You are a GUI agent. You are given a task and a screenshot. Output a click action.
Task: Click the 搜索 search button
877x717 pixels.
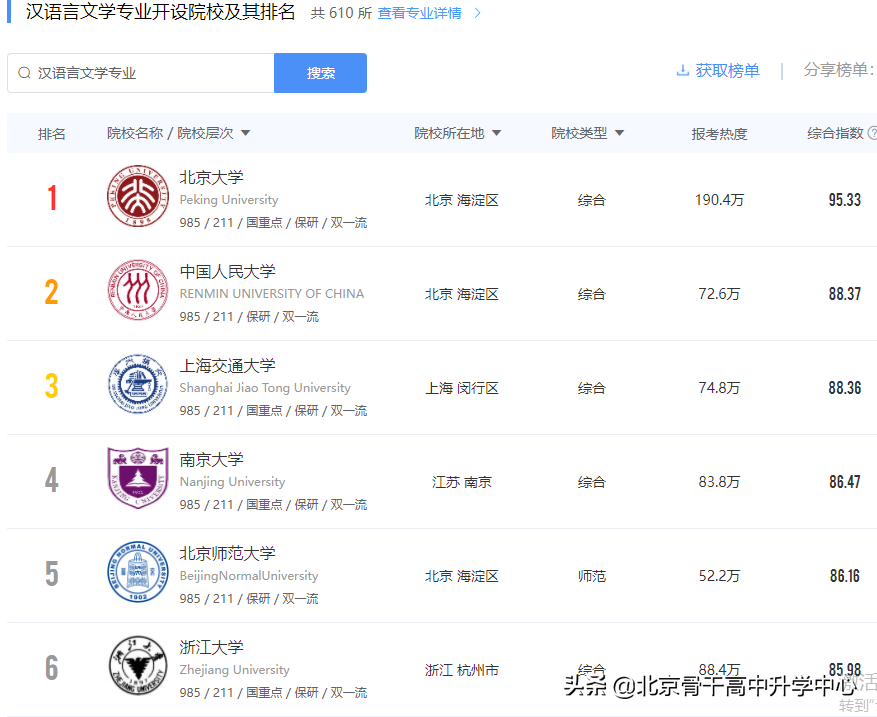click(320, 72)
